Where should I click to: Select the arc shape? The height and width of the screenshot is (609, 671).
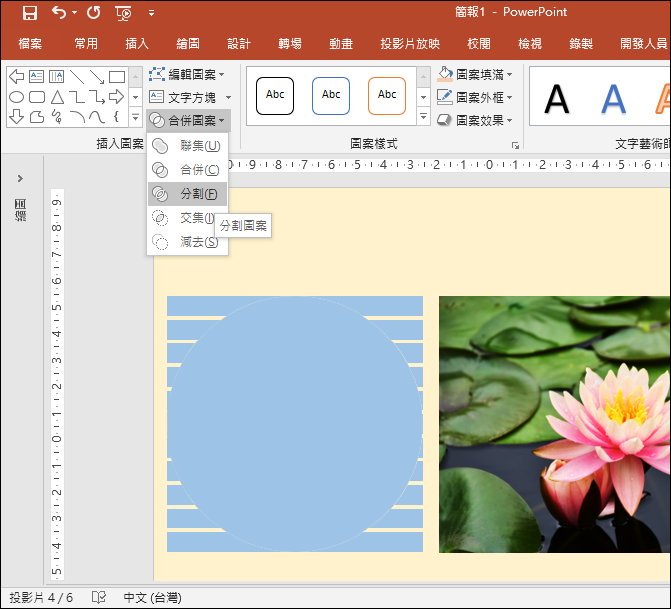(x=77, y=116)
